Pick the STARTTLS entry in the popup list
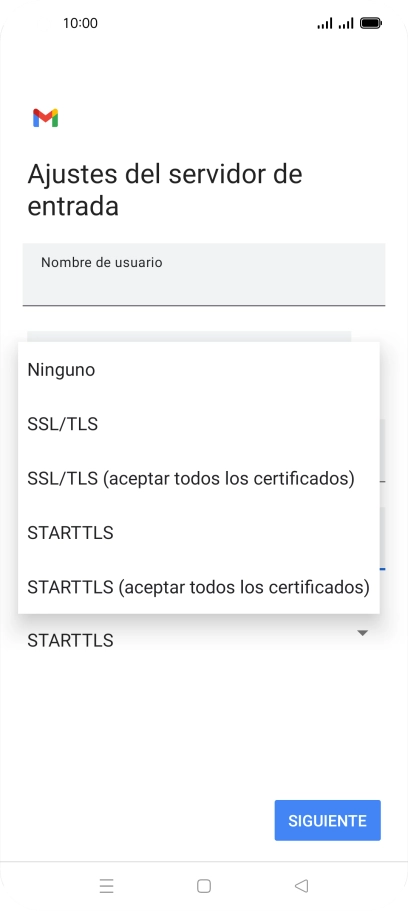This screenshot has width=408, height=911. click(199, 533)
